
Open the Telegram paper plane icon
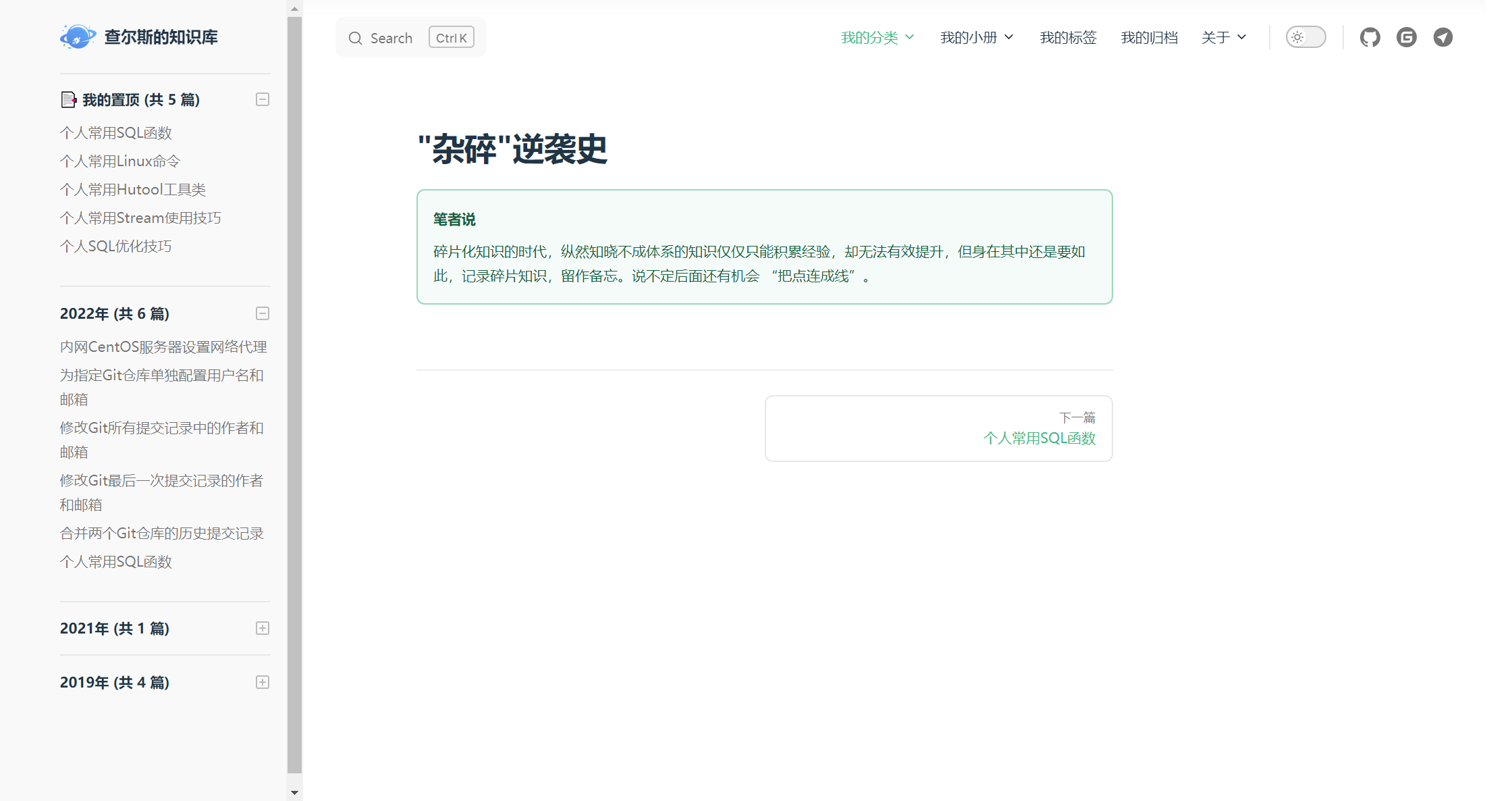(1442, 37)
